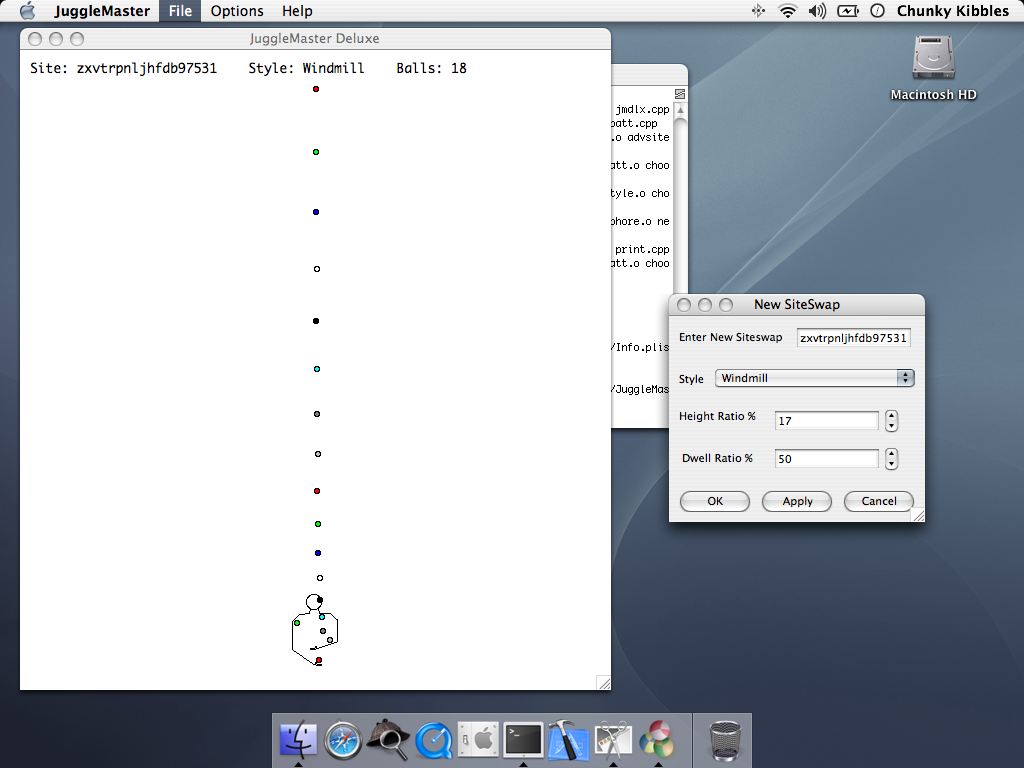Screen dimensions: 1024x768
Task: Cancel the New SiteSwap dialog
Action: 878,501
